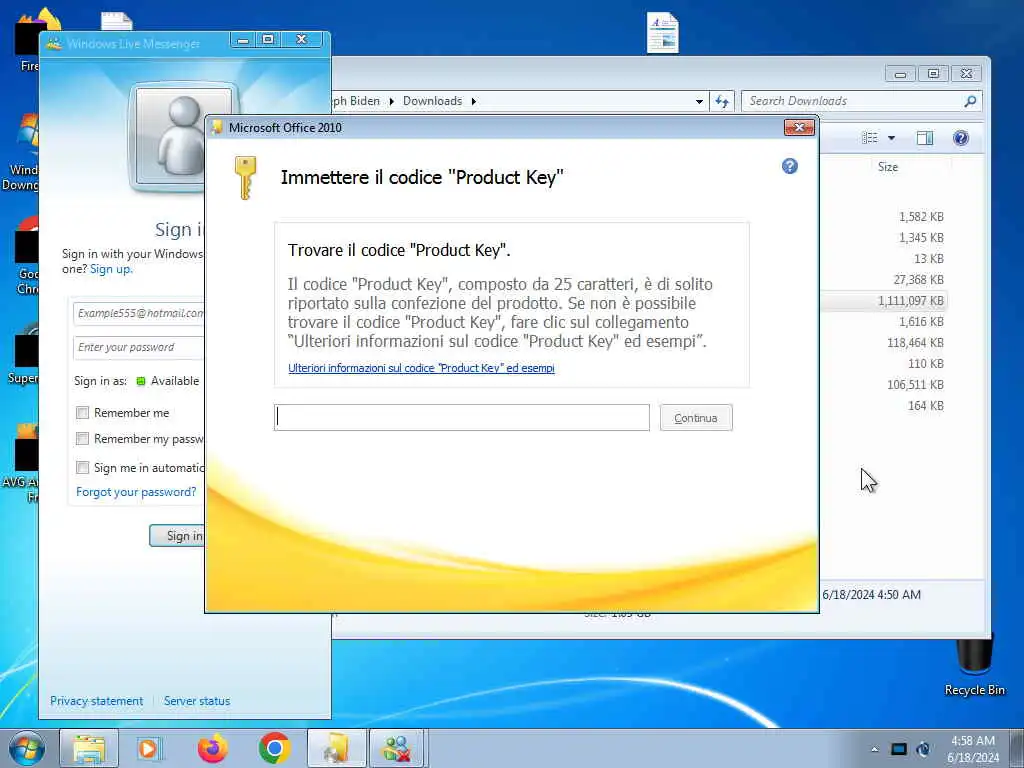
Task: Switch to Windows Live Messenger taskbar item
Action: coord(398,748)
